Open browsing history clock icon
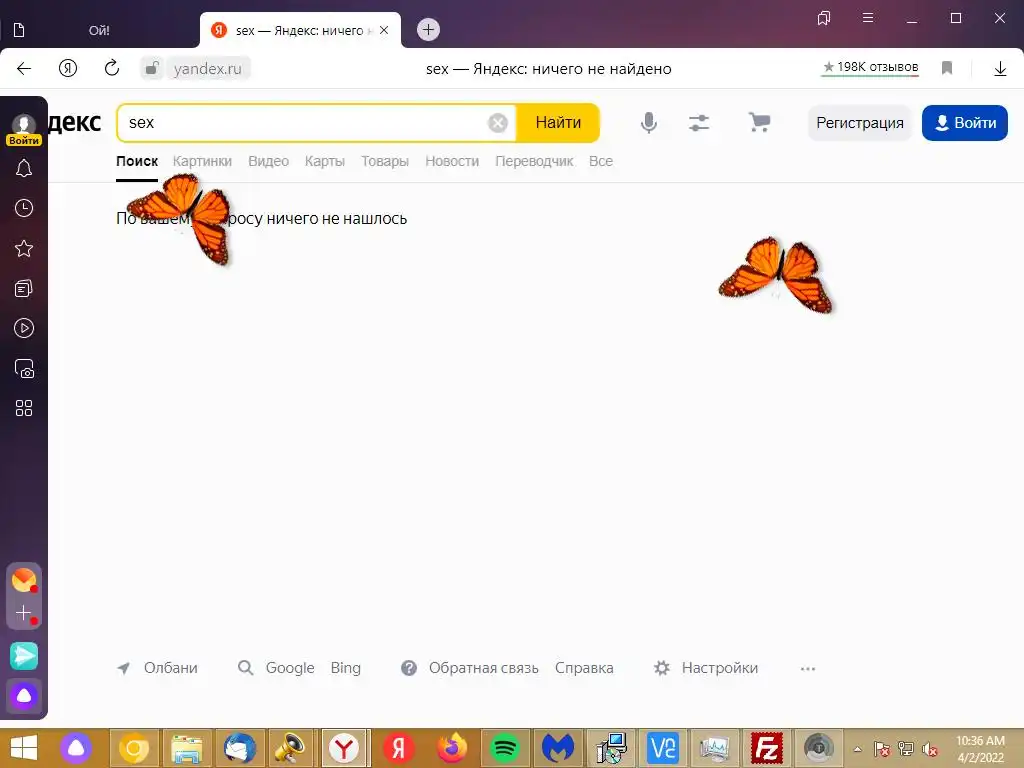The image size is (1024, 768). 24,208
